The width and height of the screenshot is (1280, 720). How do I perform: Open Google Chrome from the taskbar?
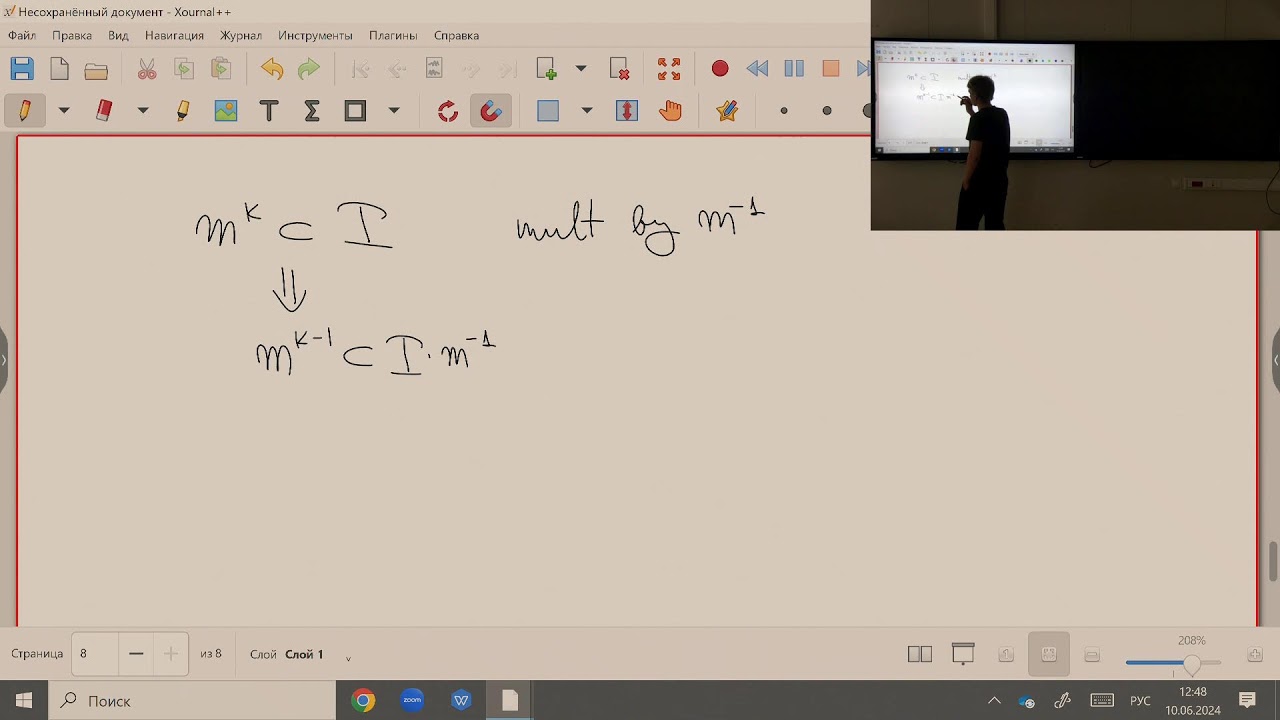[363, 701]
